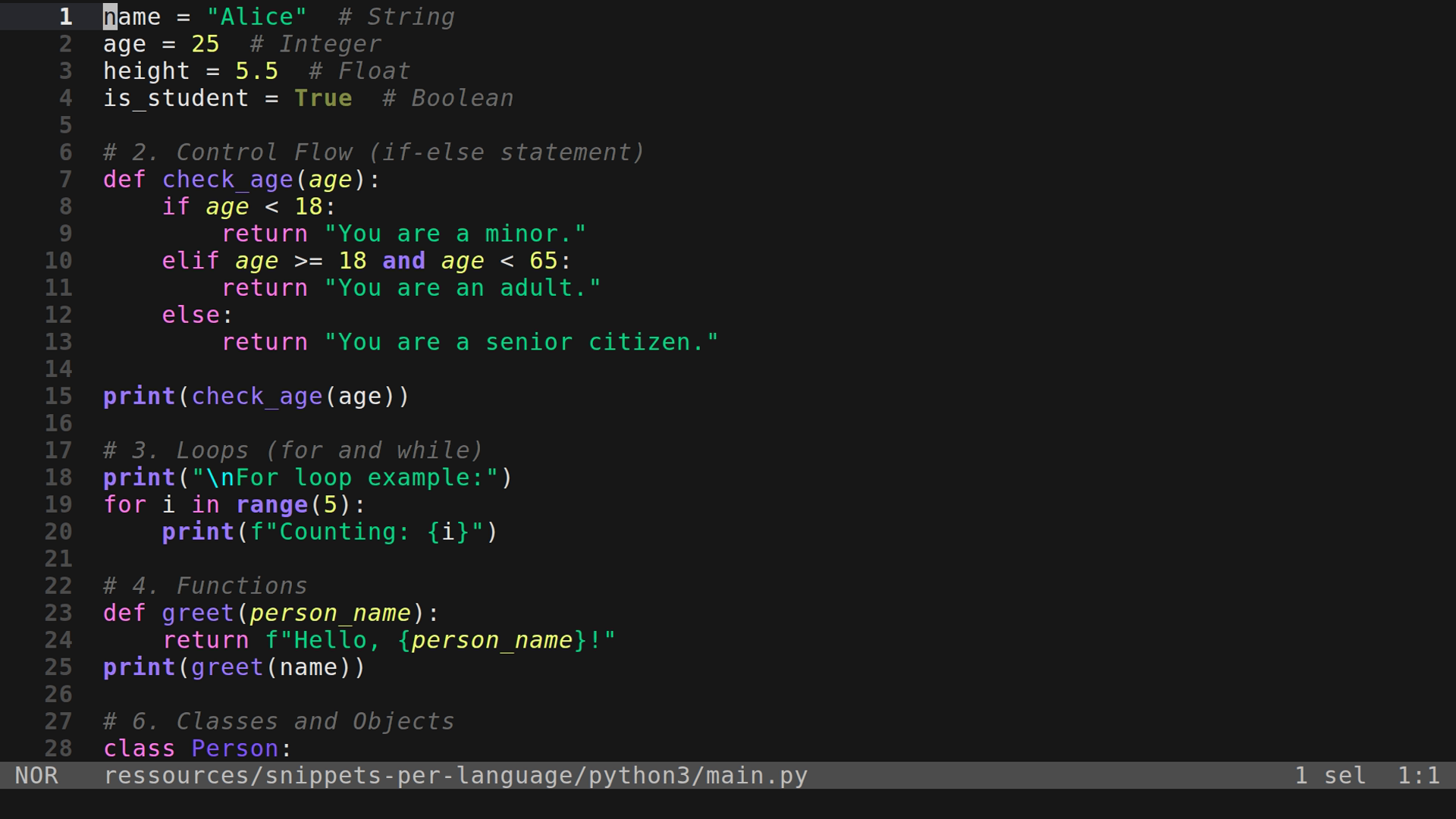1456x819 pixels.
Task: Click the greet function definition name on line 23
Action: click(x=198, y=613)
